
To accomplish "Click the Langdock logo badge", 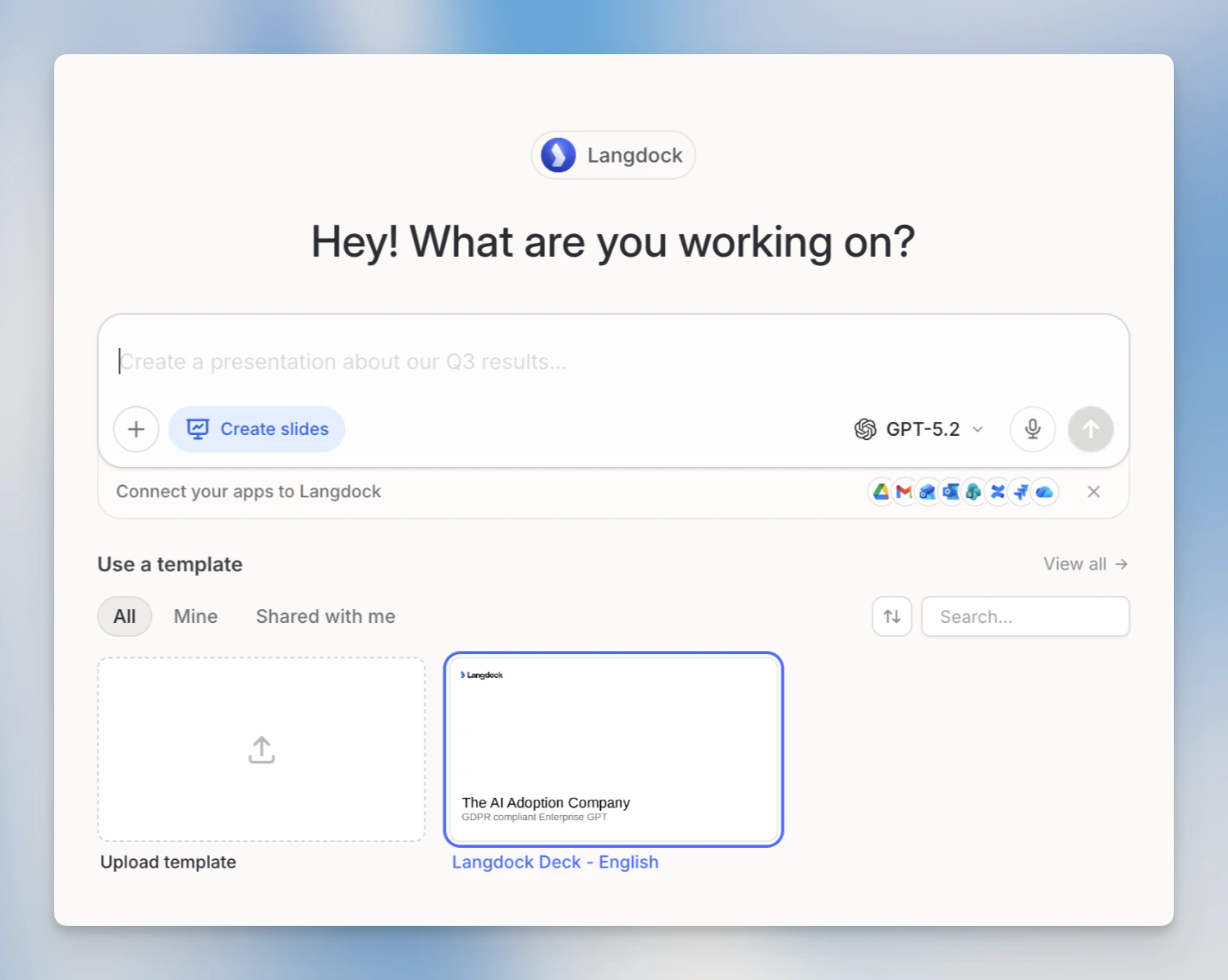I will pyautogui.click(x=613, y=155).
